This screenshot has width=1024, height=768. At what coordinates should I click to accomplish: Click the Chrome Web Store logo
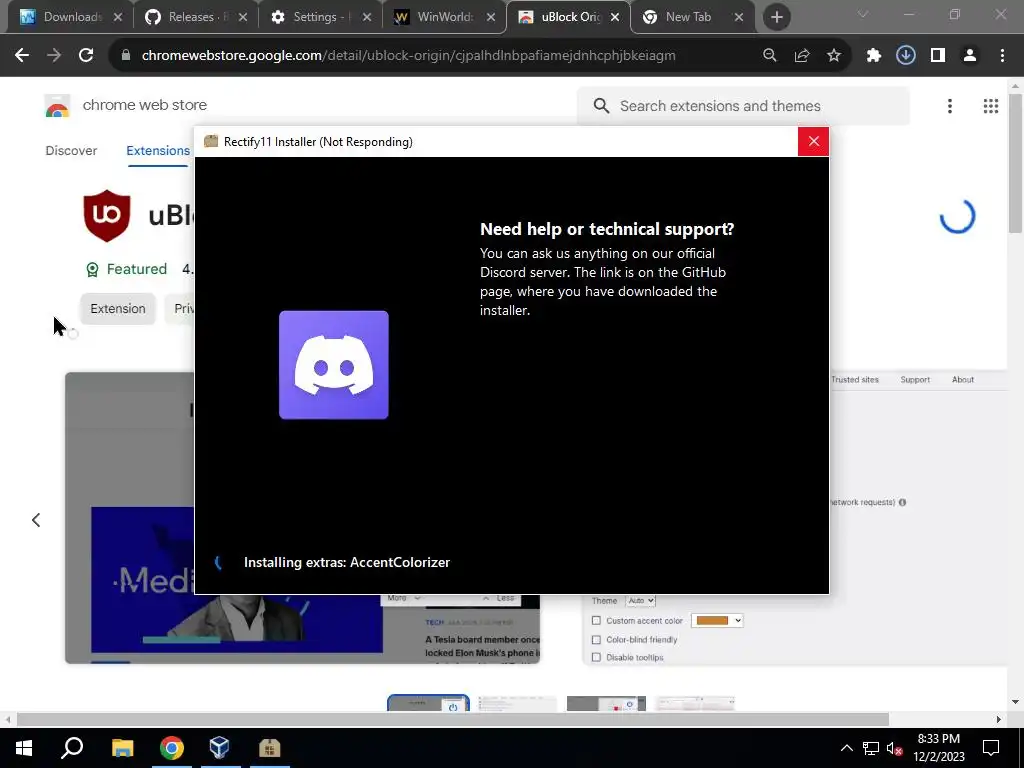tap(57, 106)
